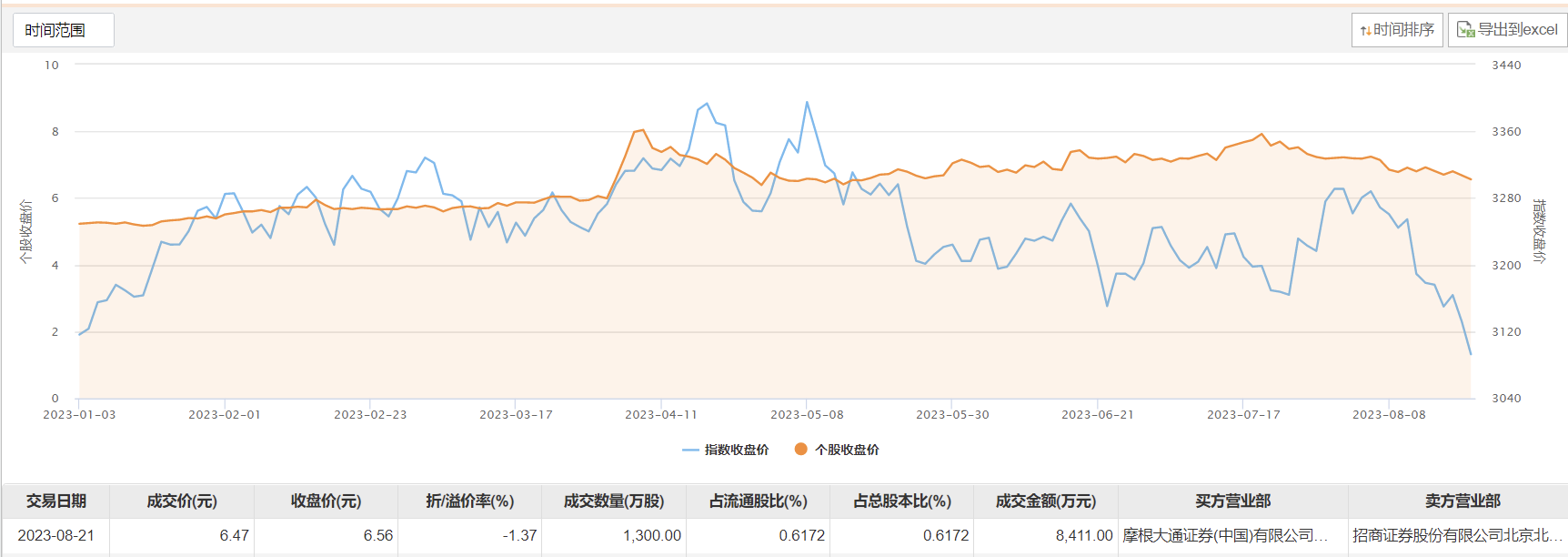Click the 买方营业部 column header
Image resolution: width=1568 pixels, height=557 pixels.
(x=1233, y=501)
